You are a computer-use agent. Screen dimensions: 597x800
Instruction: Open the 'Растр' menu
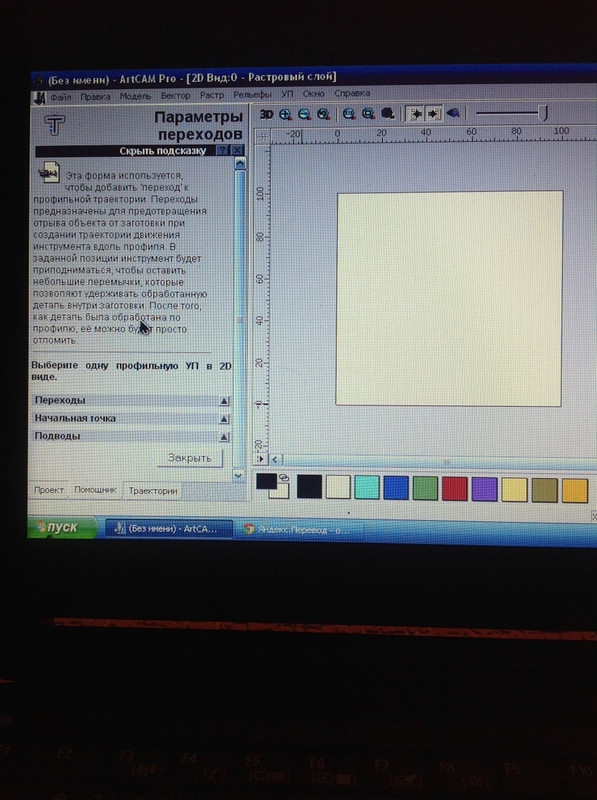pyautogui.click(x=212, y=95)
